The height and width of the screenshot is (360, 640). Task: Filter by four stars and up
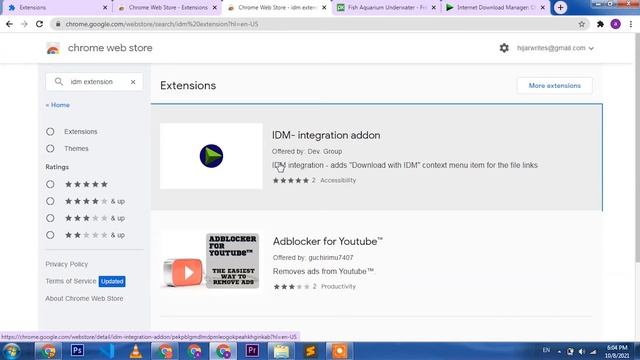click(x=50, y=201)
